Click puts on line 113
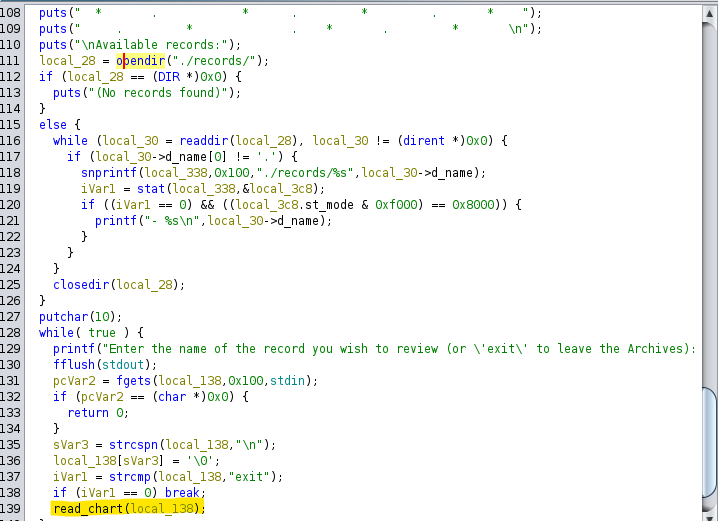 tap(67, 92)
